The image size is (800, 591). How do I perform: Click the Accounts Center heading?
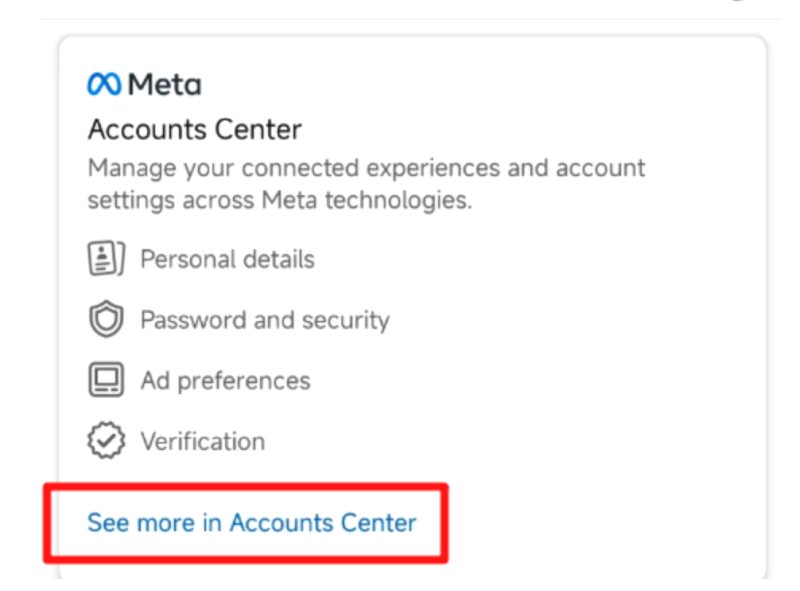[194, 130]
